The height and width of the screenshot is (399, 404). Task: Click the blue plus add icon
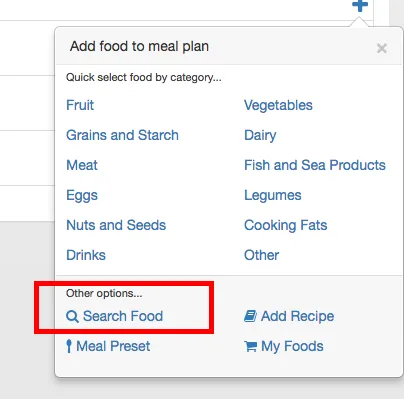(360, 5)
